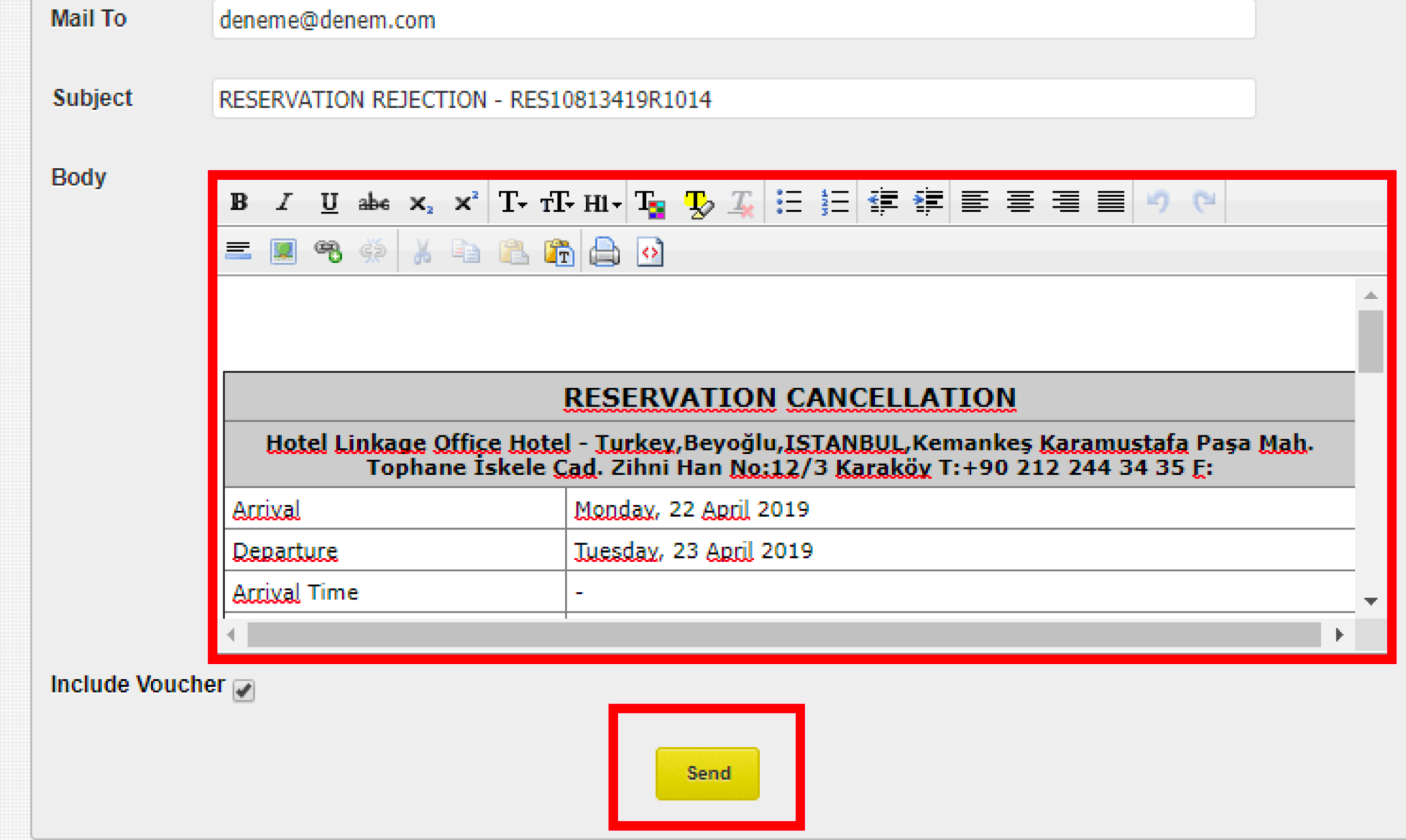
Task: Insert a numbered list
Action: point(835,203)
